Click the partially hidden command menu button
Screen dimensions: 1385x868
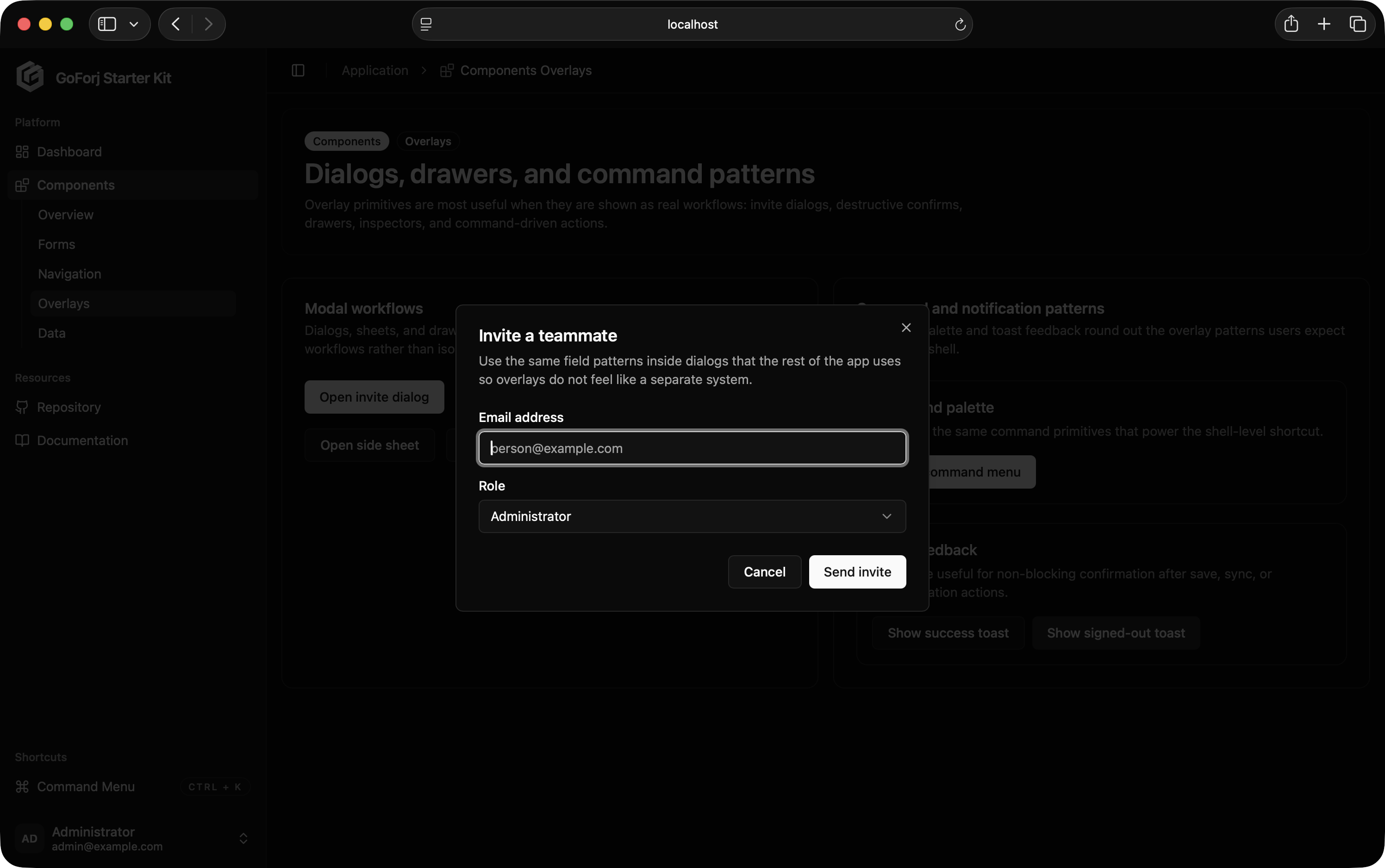pyautogui.click(x=982, y=472)
